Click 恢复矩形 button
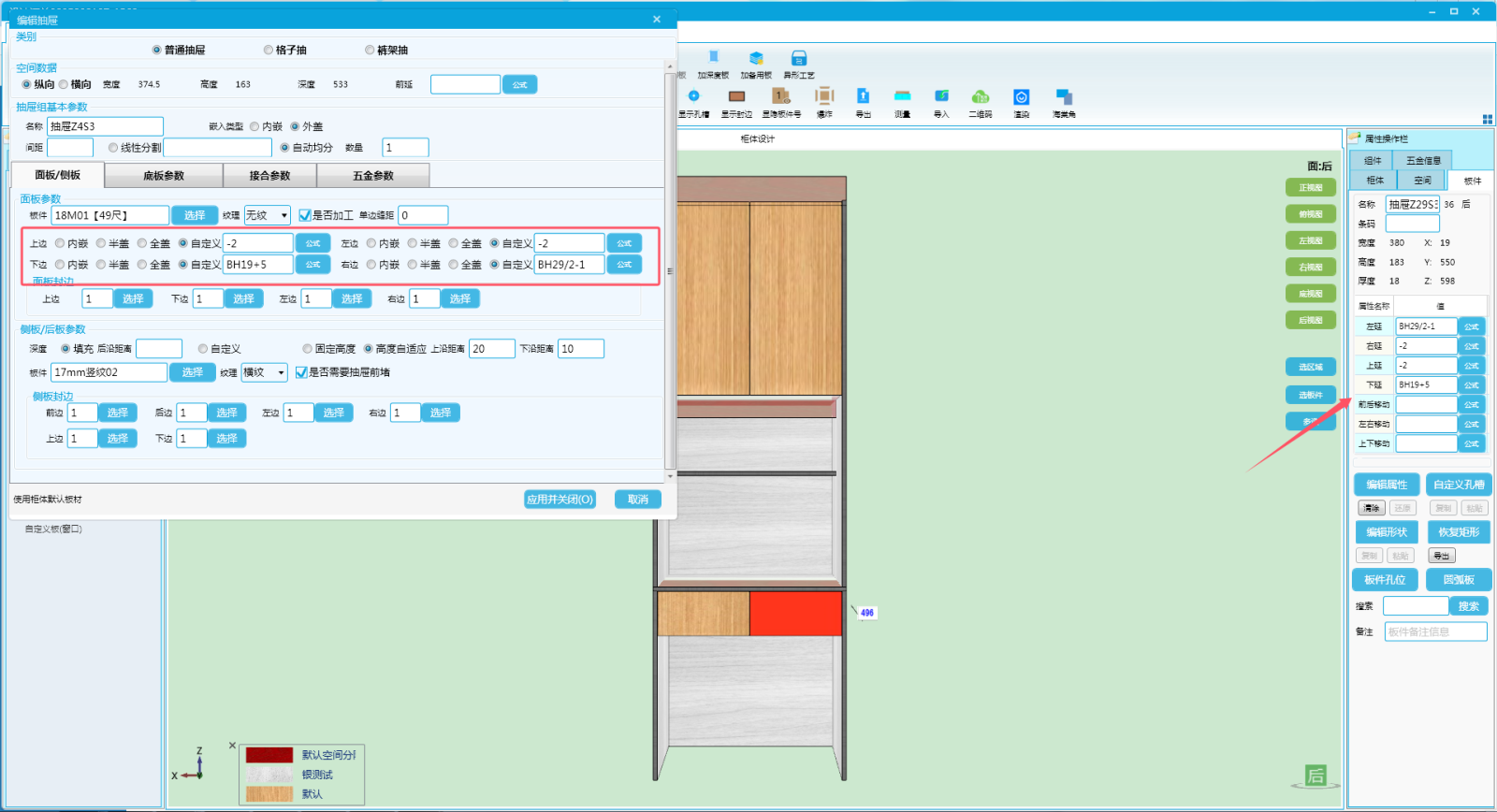Image resolution: width=1497 pixels, height=812 pixels. 1459,532
